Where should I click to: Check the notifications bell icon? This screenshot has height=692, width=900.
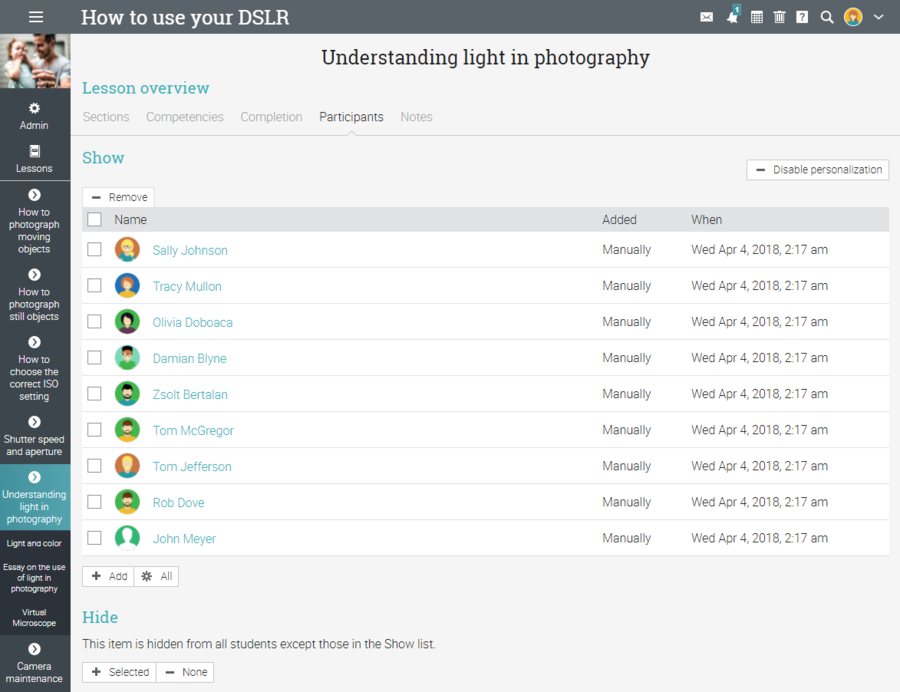point(732,17)
